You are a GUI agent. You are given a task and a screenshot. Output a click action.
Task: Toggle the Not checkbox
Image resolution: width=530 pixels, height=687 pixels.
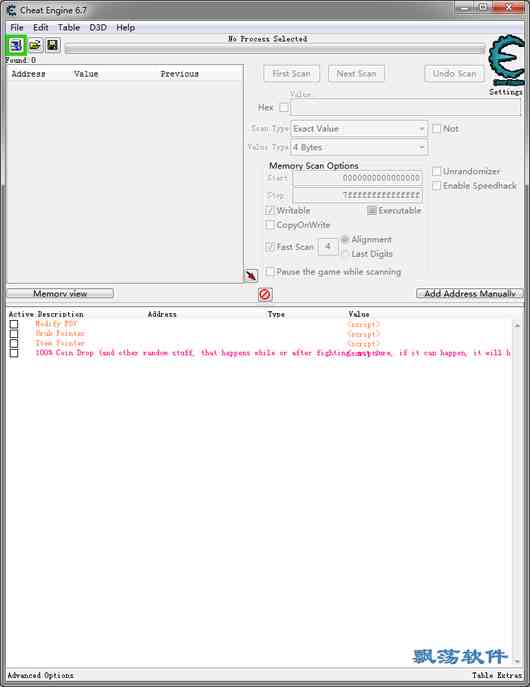point(436,128)
